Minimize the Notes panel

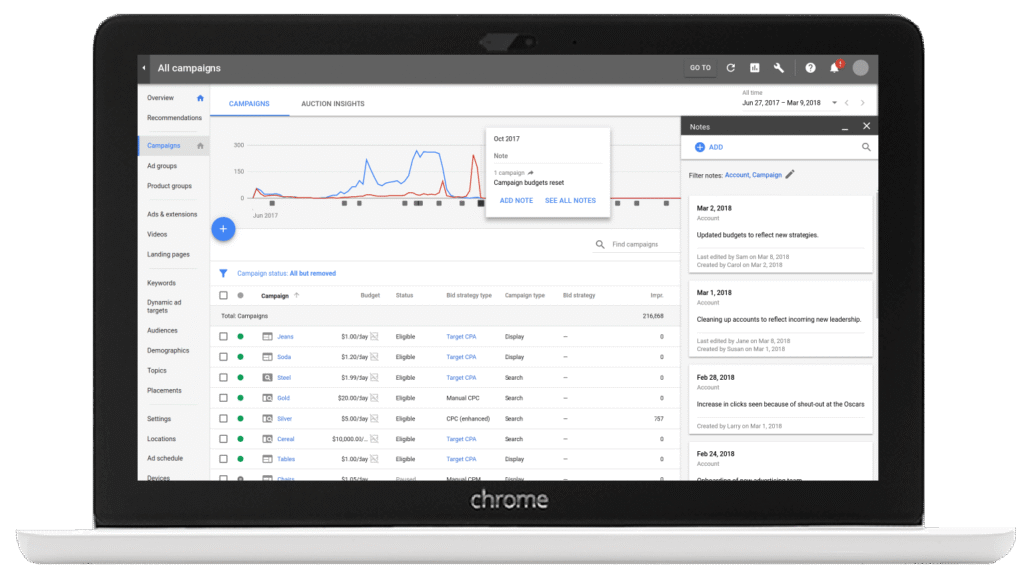(845, 128)
